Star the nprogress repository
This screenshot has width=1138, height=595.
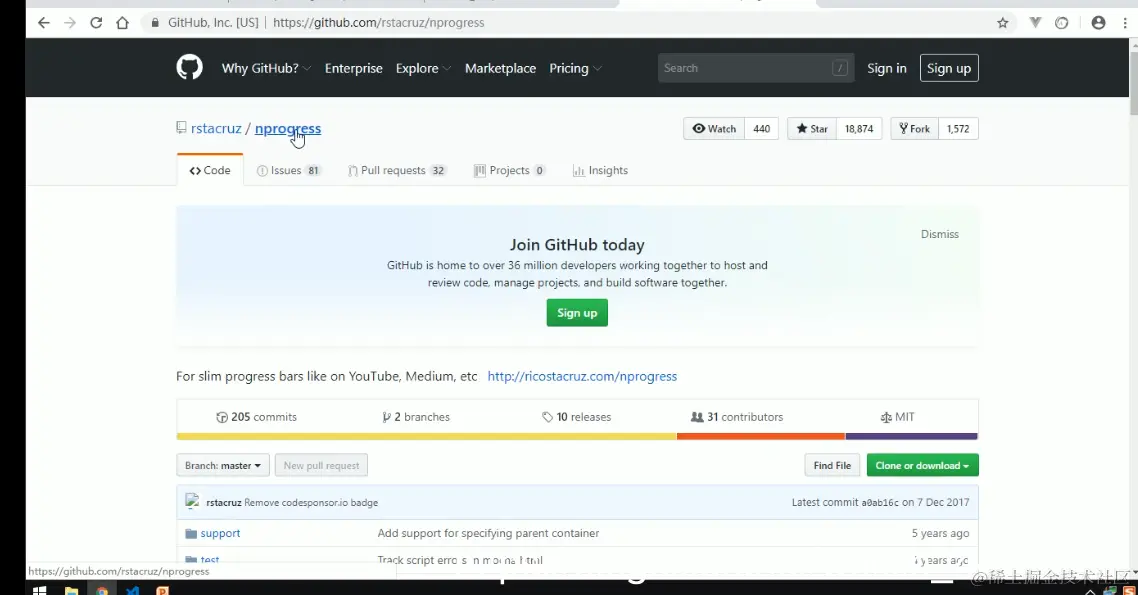tap(811, 128)
